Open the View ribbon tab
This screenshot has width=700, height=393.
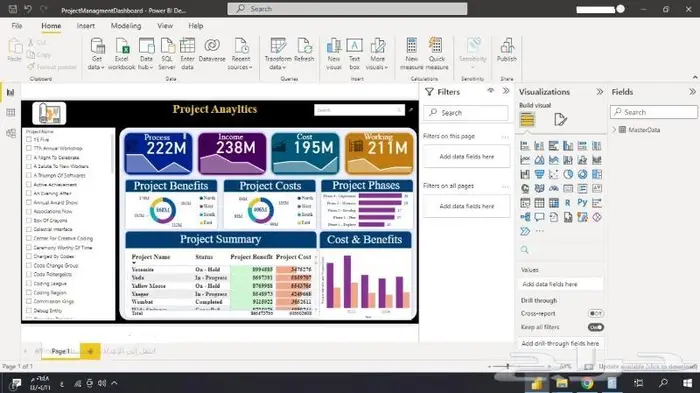pyautogui.click(x=165, y=26)
